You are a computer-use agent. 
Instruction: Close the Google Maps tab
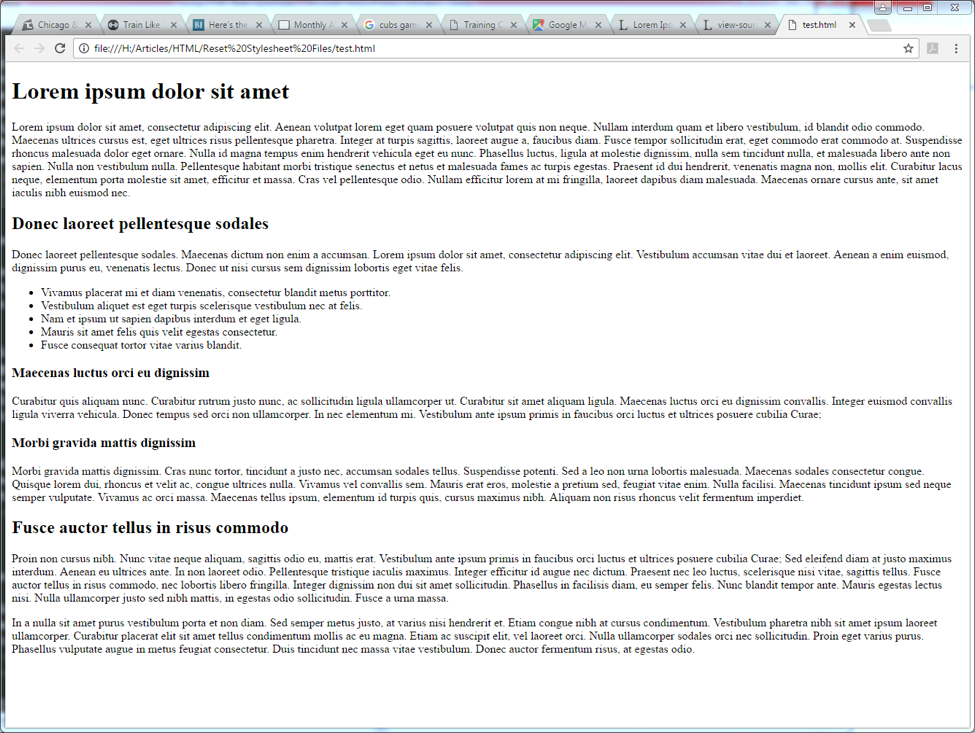coord(598,25)
